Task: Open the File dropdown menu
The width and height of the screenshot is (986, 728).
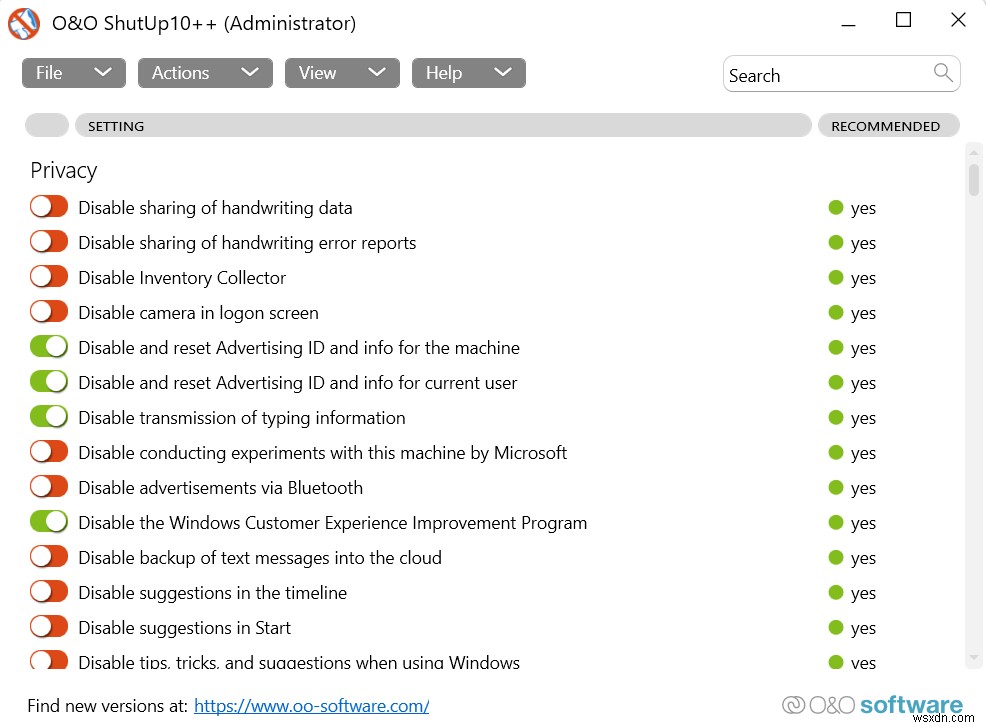Action: 73,72
